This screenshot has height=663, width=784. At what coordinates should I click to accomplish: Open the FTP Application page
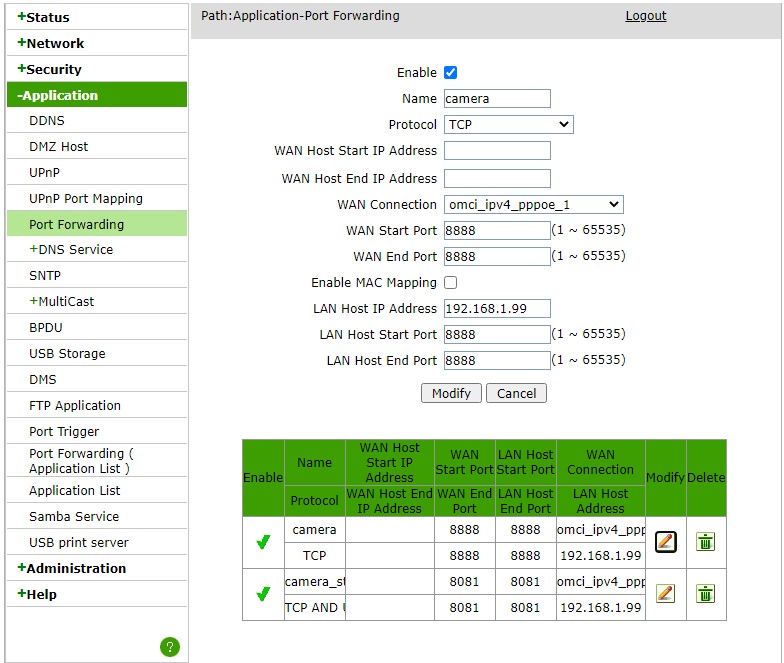click(x=97, y=406)
